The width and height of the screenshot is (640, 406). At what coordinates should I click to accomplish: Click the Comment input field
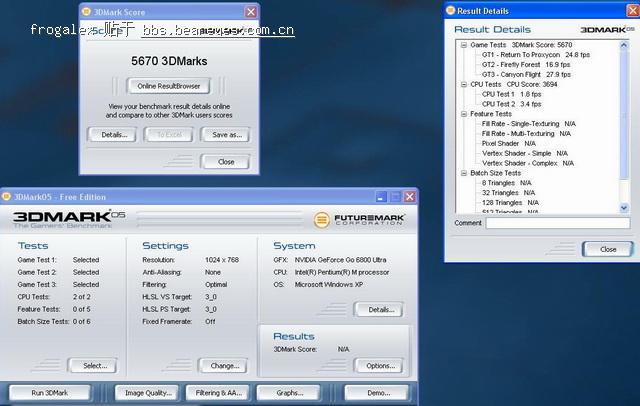(558, 223)
